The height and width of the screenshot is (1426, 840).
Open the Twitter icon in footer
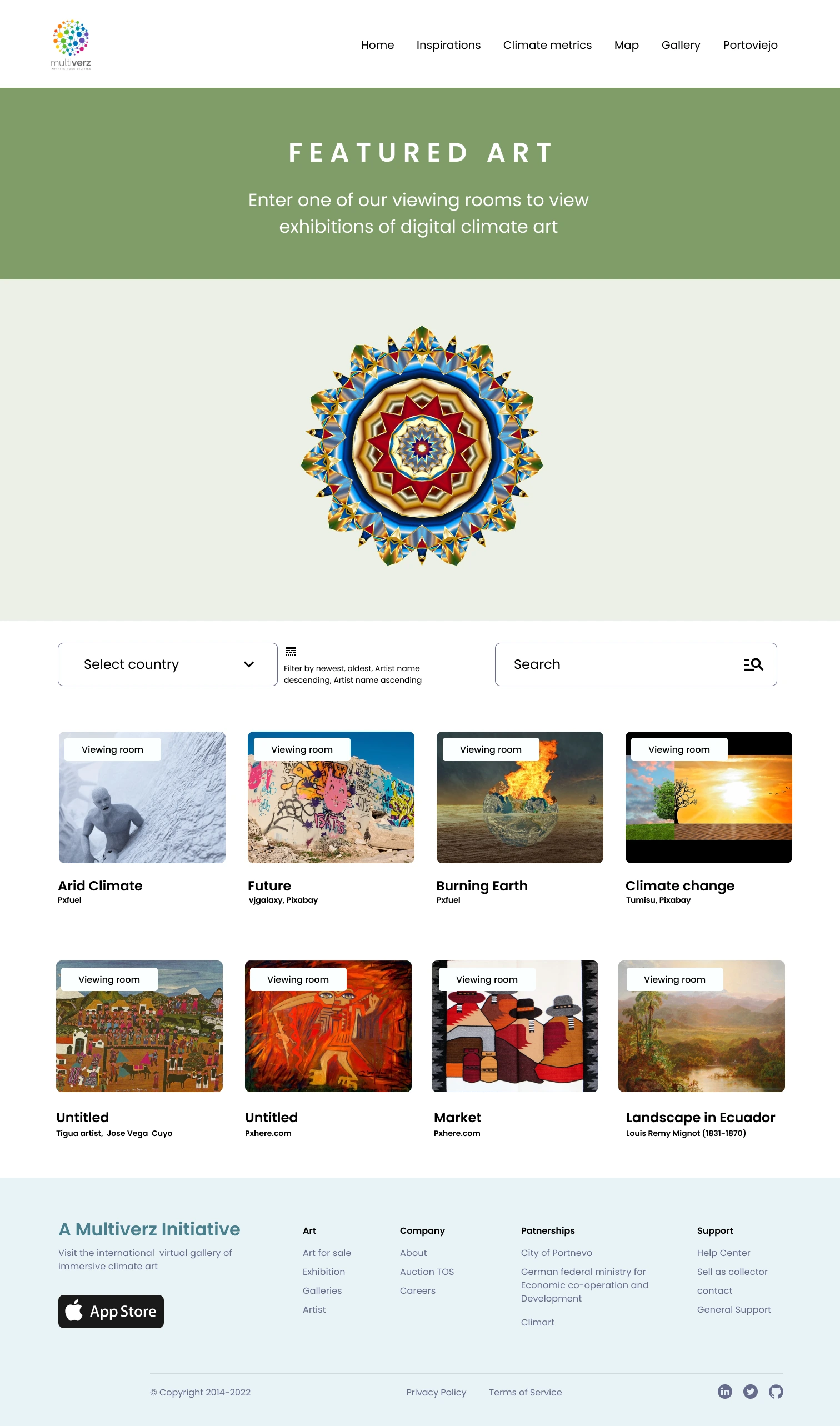[751, 1392]
